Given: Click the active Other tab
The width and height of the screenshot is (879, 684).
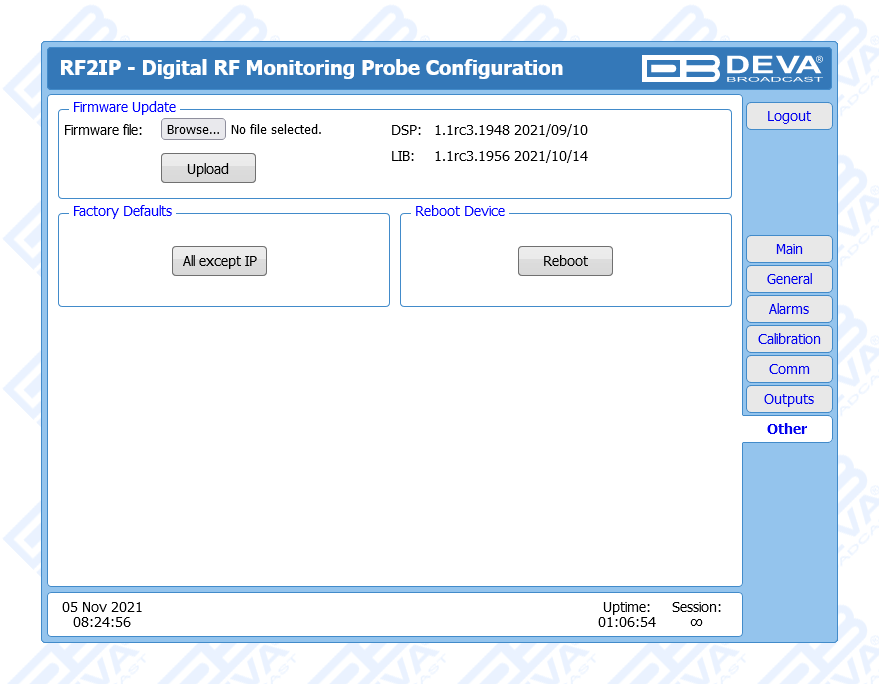Looking at the screenshot, I should (x=787, y=429).
